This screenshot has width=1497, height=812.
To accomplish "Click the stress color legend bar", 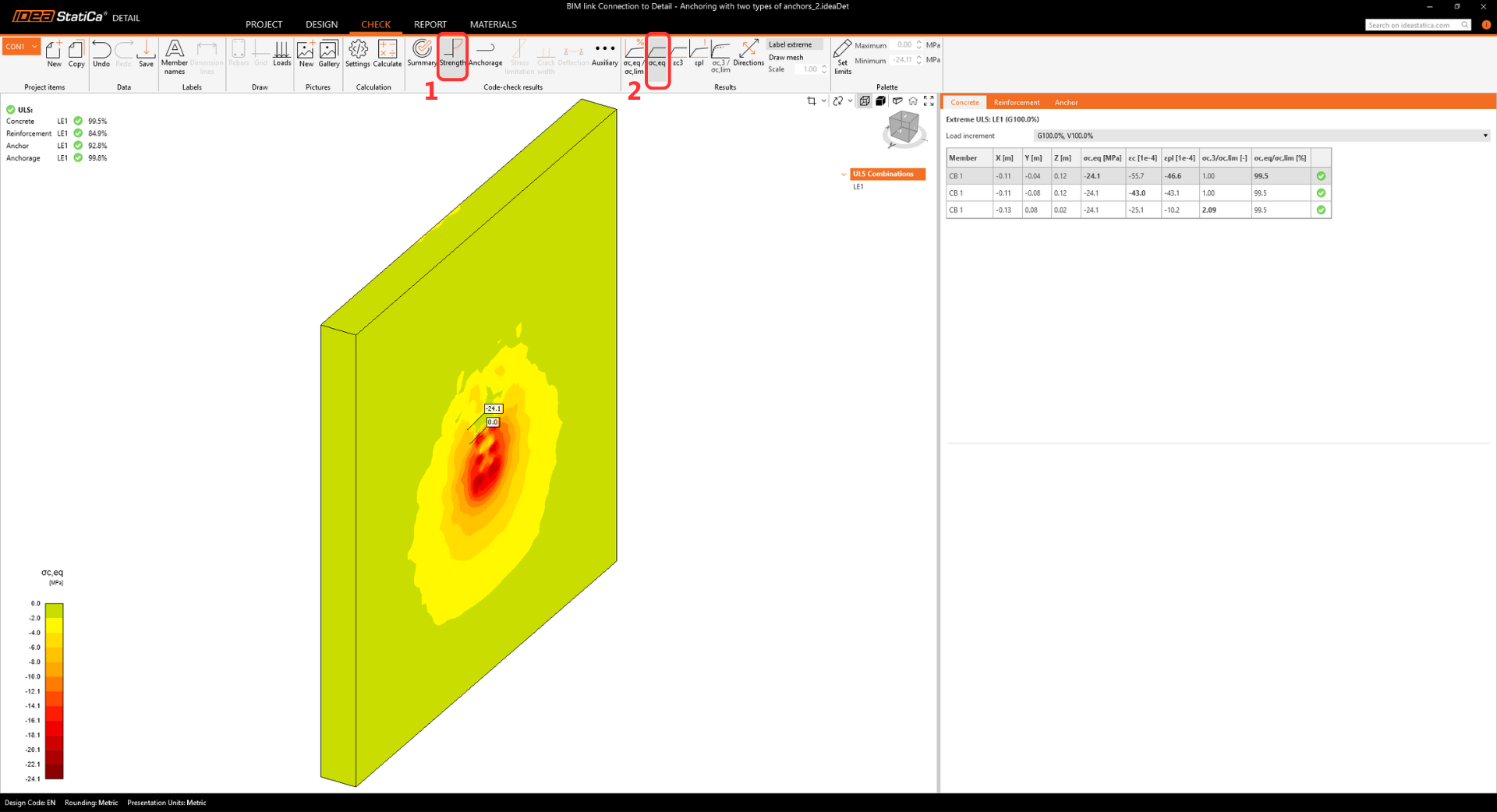I will coord(54,690).
